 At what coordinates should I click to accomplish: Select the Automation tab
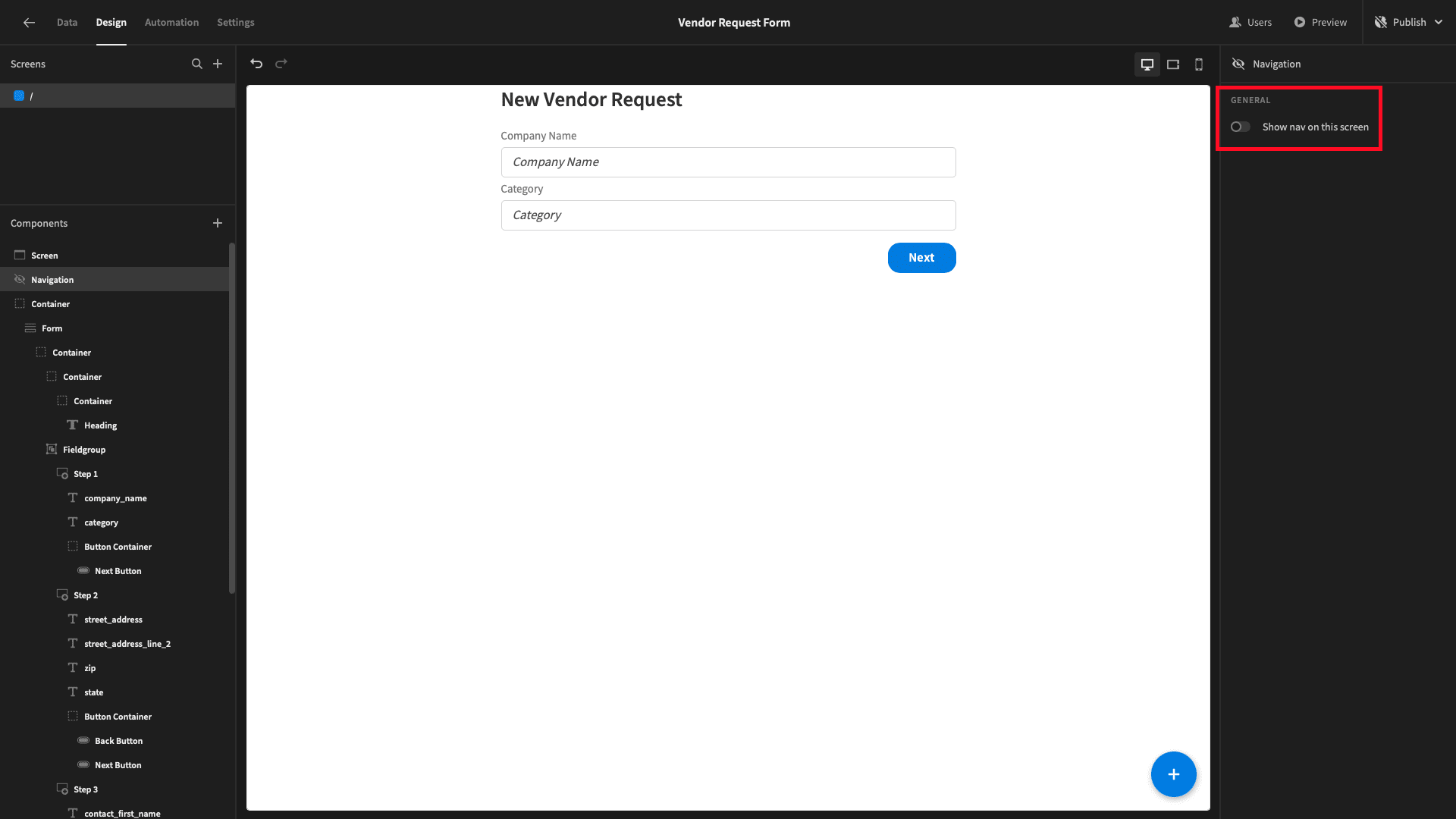tap(172, 22)
